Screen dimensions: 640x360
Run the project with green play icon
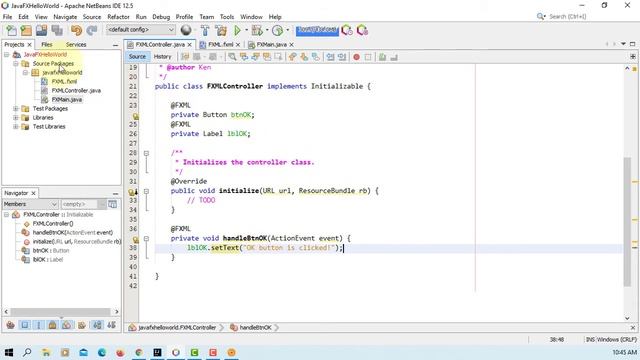click(x=237, y=30)
